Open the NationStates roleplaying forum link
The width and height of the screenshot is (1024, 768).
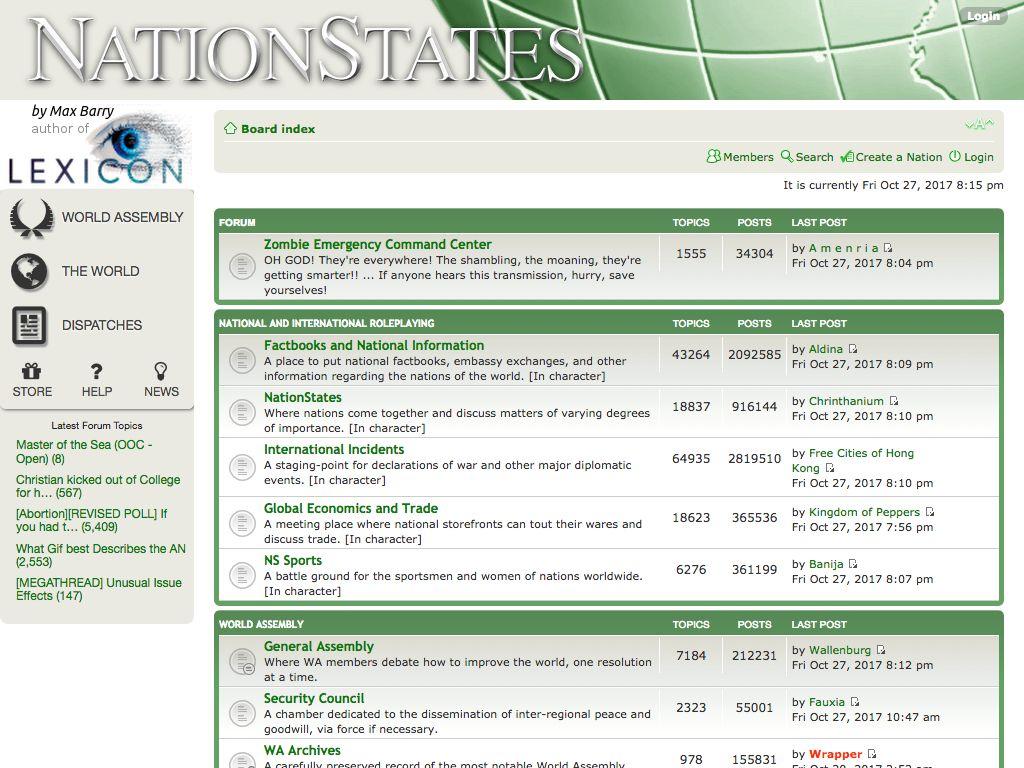coord(302,397)
